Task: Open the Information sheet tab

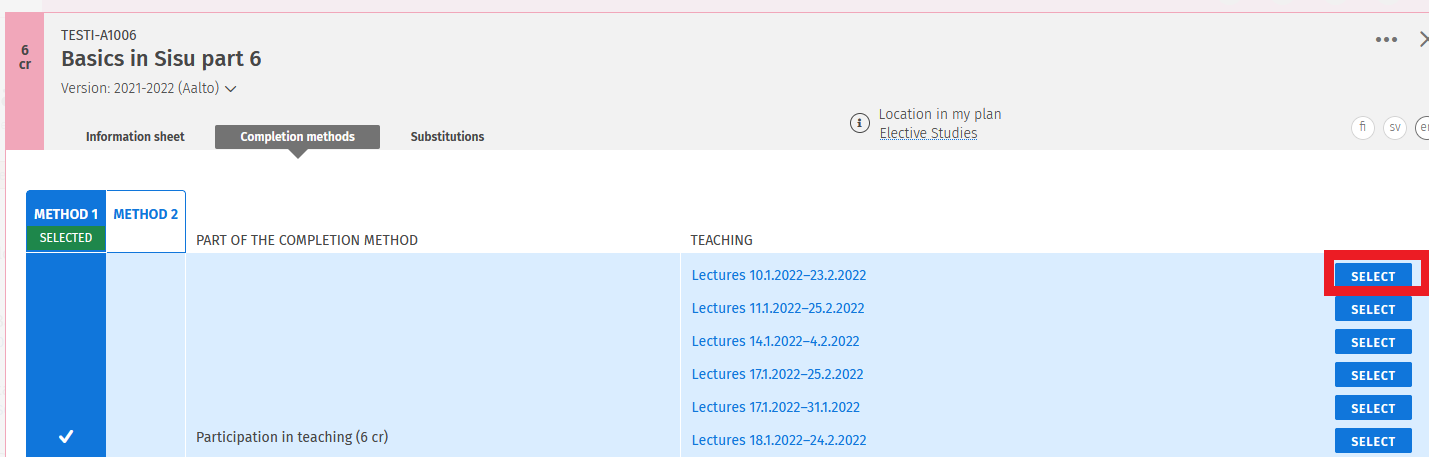Action: [135, 137]
